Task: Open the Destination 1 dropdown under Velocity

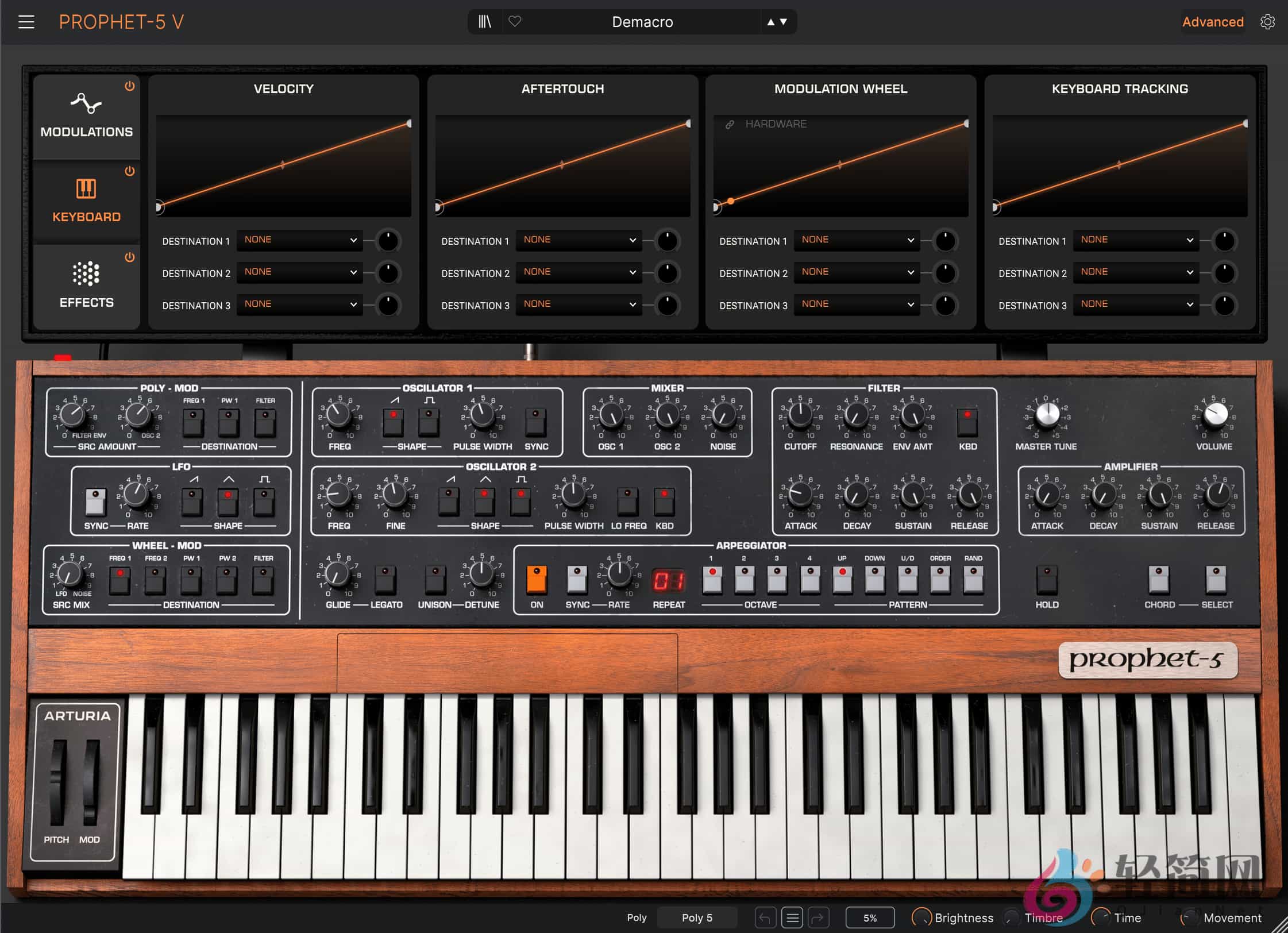Action: click(299, 241)
